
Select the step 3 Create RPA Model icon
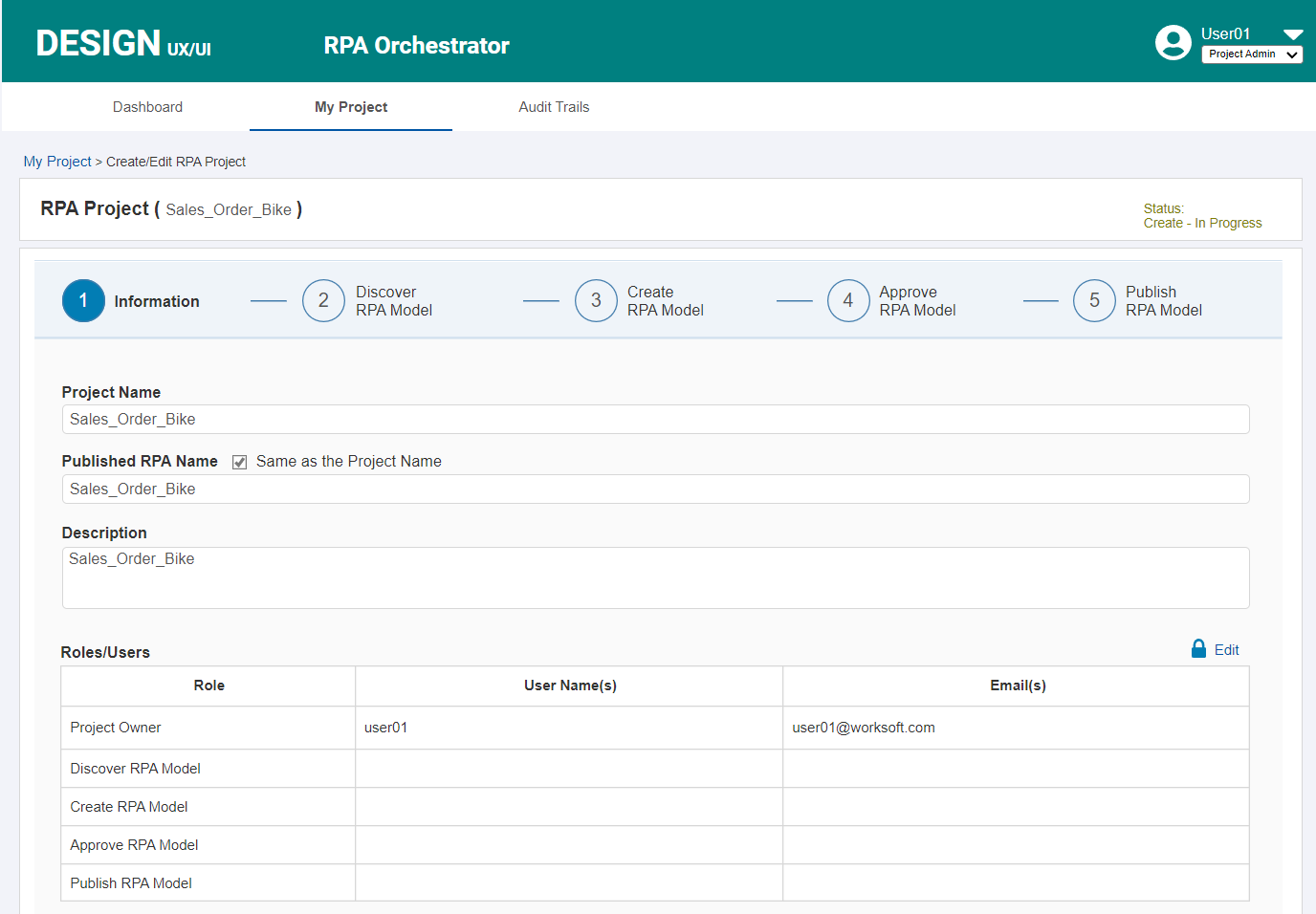point(596,300)
